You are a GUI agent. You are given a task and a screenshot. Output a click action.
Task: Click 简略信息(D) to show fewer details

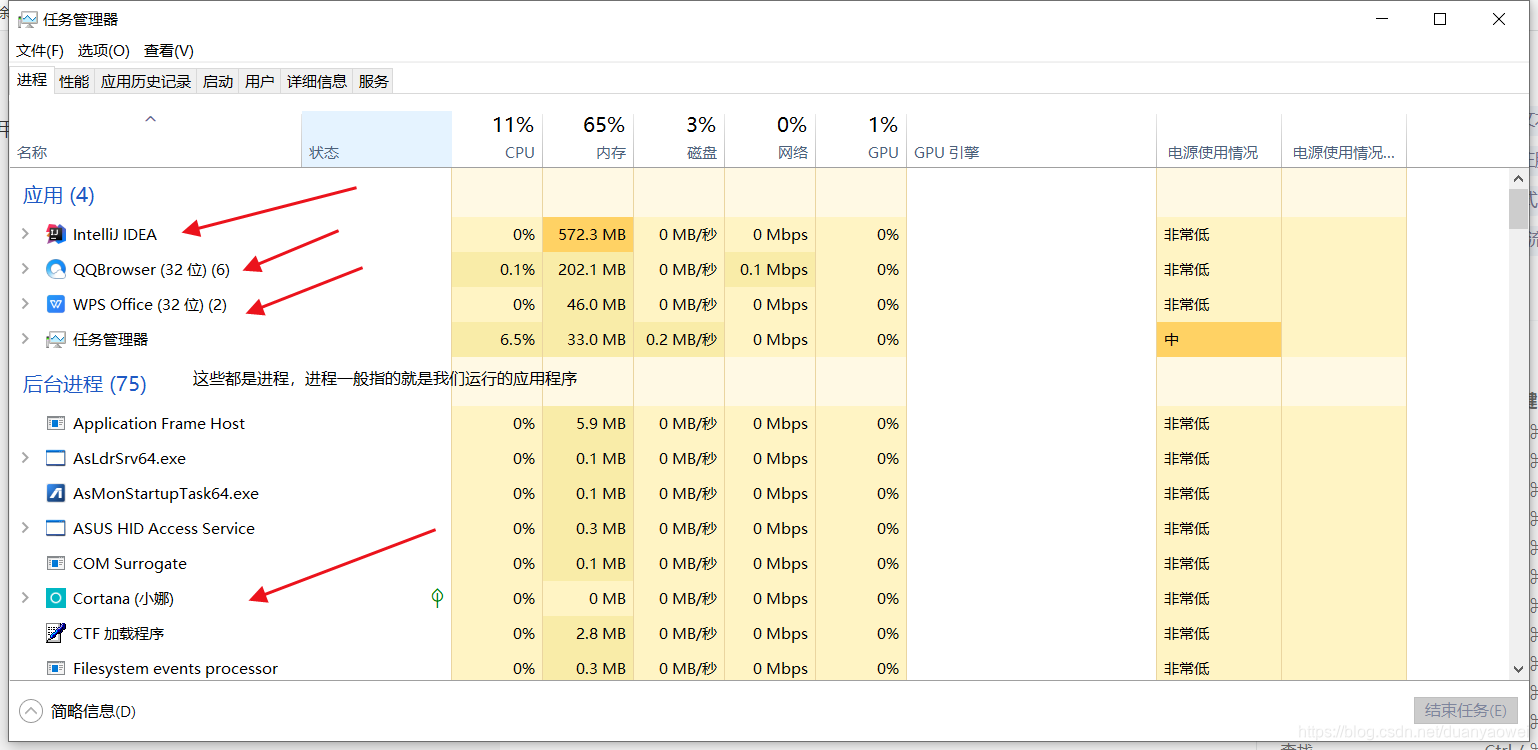[93, 712]
